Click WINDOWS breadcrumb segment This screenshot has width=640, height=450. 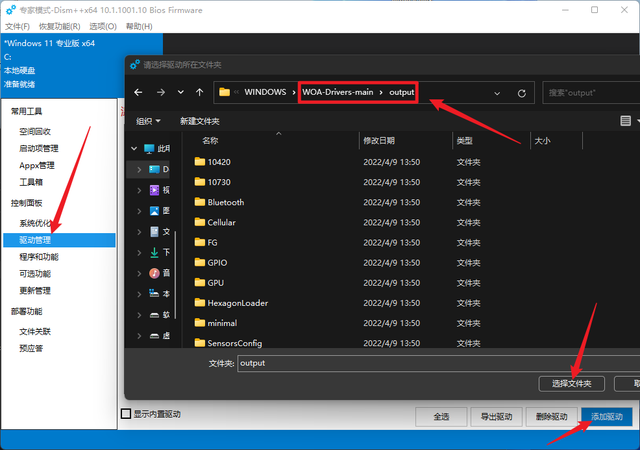point(265,92)
